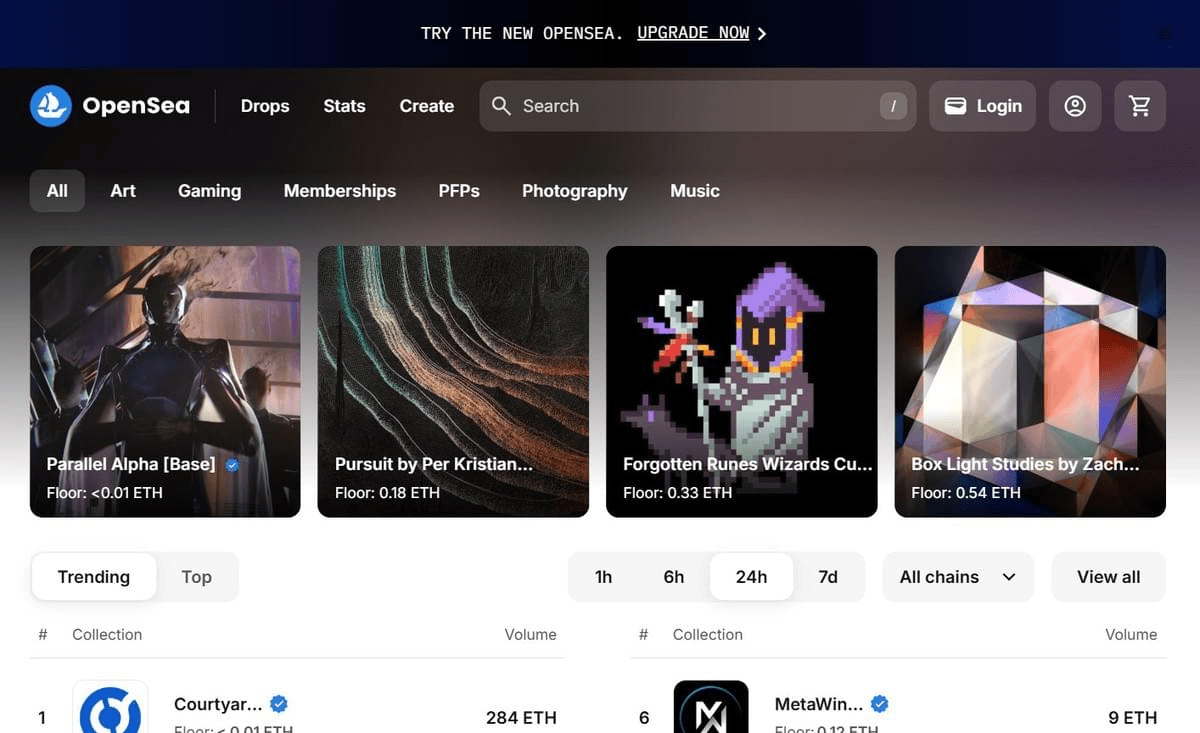Open the shopping cart
Viewport: 1200px width, 733px height.
[1140, 106]
